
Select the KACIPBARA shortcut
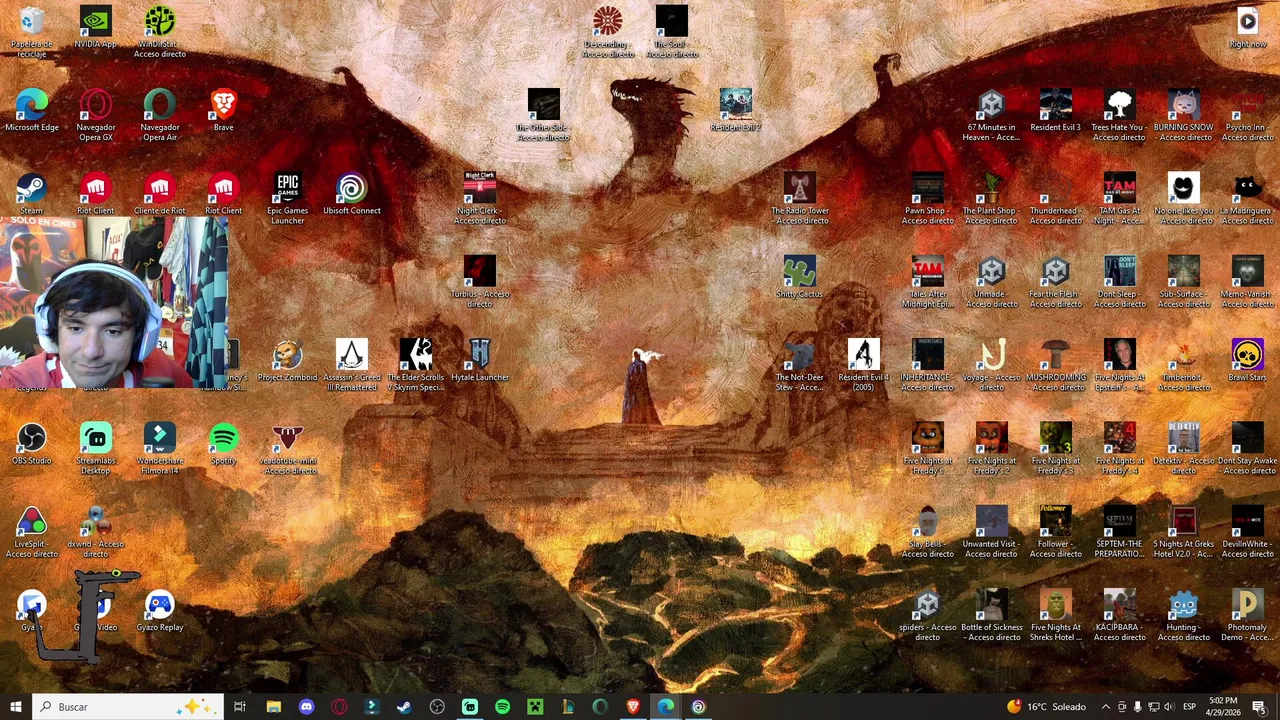click(1119, 615)
